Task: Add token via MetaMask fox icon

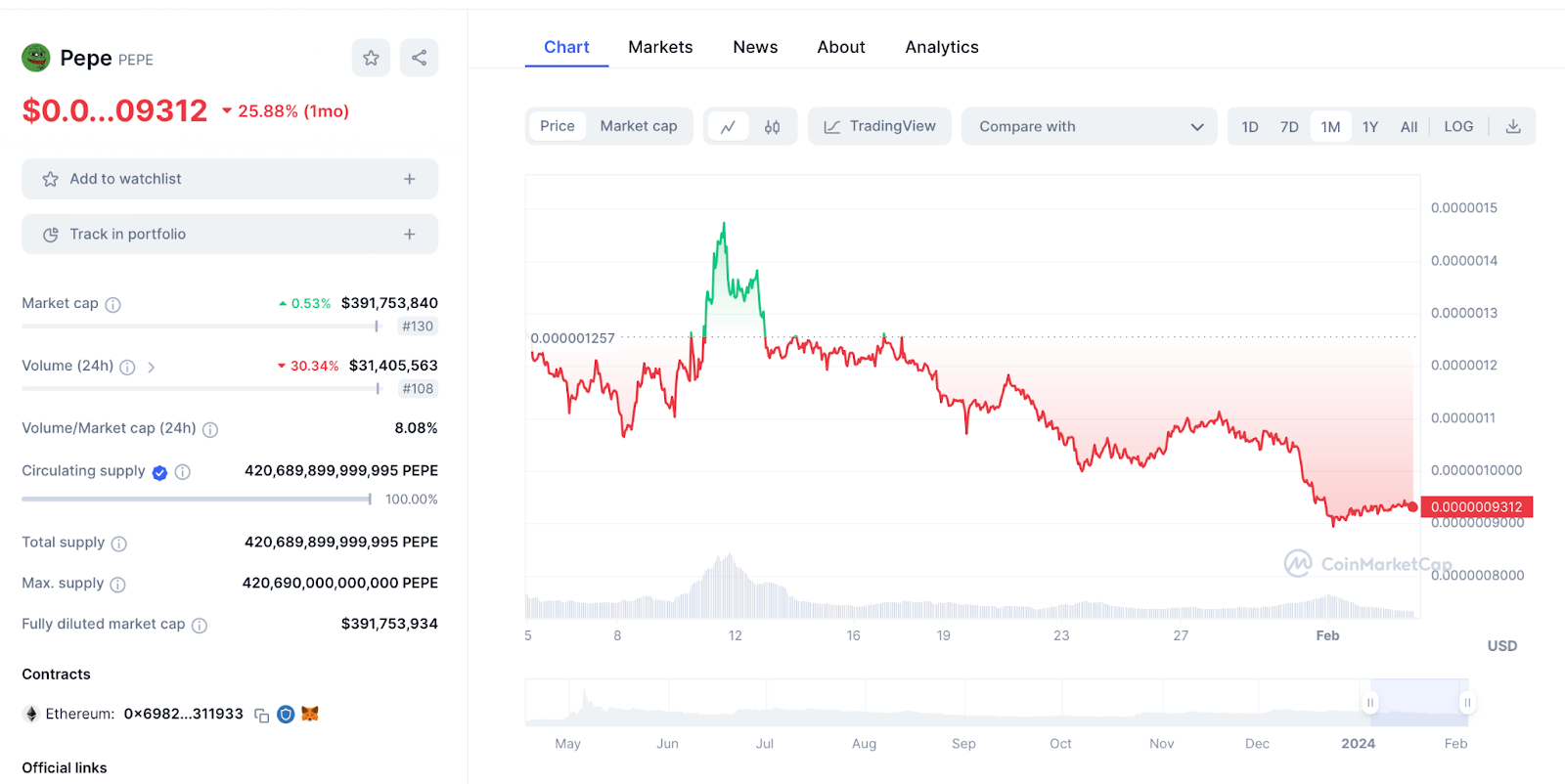Action: click(x=310, y=714)
